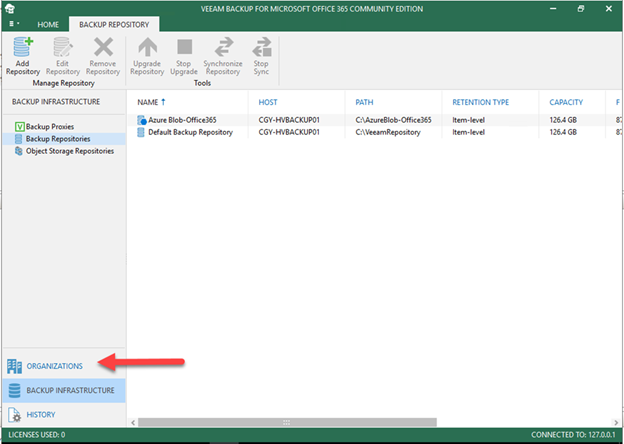Open the application menu hamburger dropdown
Image resolution: width=624 pixels, height=444 pixels.
point(14,24)
